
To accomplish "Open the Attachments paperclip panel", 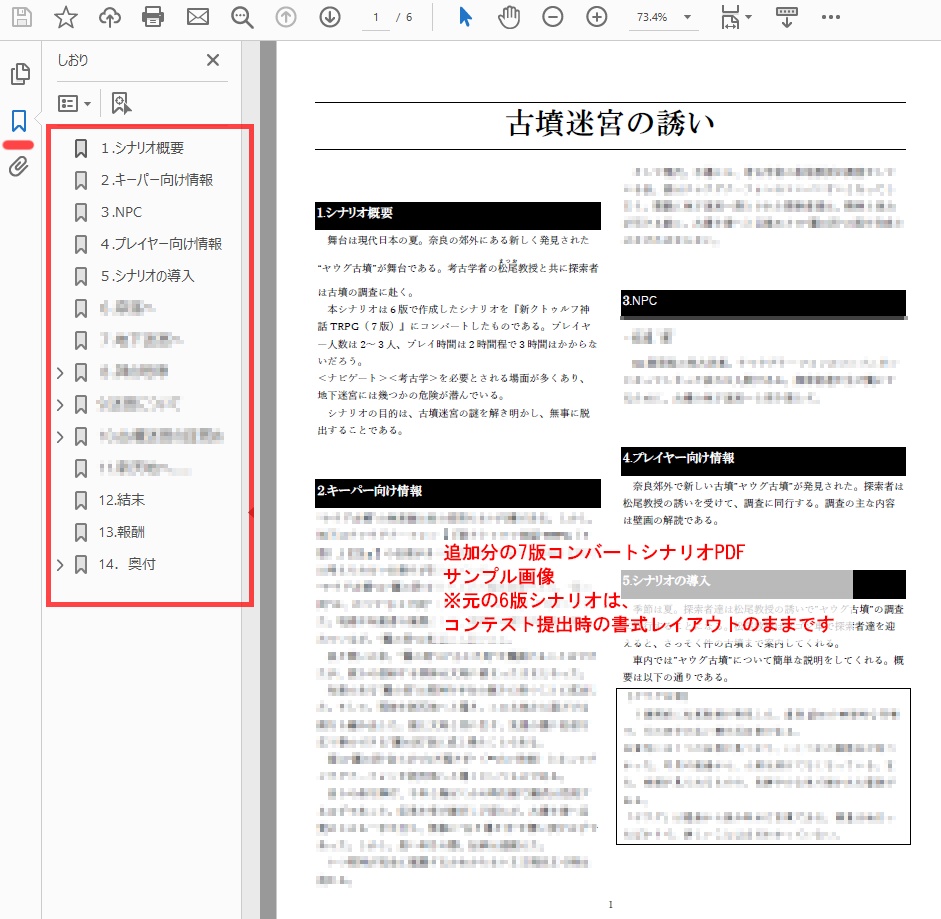I will pos(21,166).
